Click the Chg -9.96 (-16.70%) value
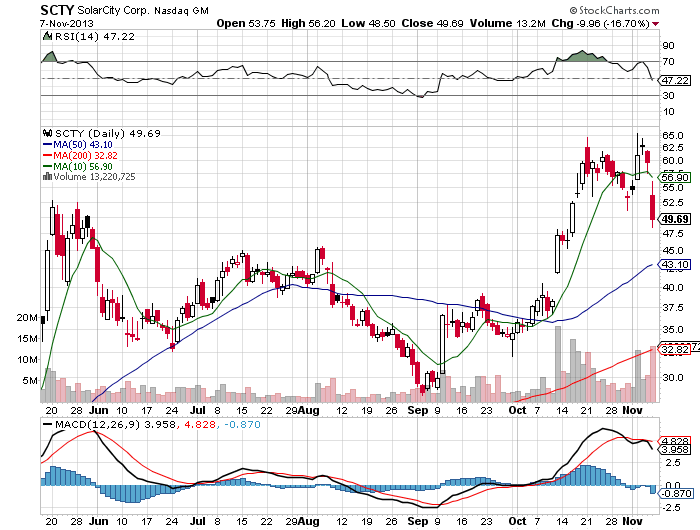Screen dimensions: 700x530 (x=600, y=23)
